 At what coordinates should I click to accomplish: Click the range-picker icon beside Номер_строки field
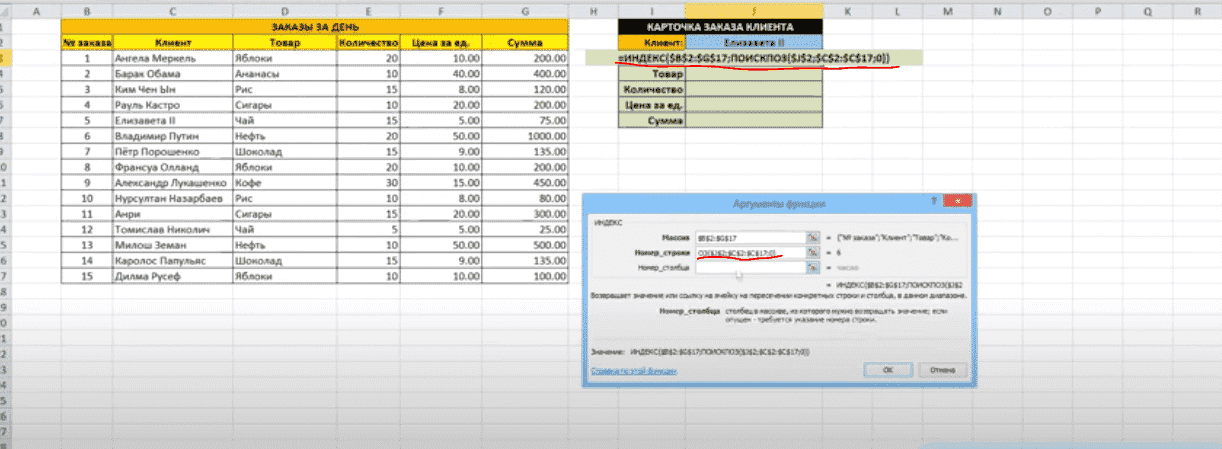[x=814, y=252]
